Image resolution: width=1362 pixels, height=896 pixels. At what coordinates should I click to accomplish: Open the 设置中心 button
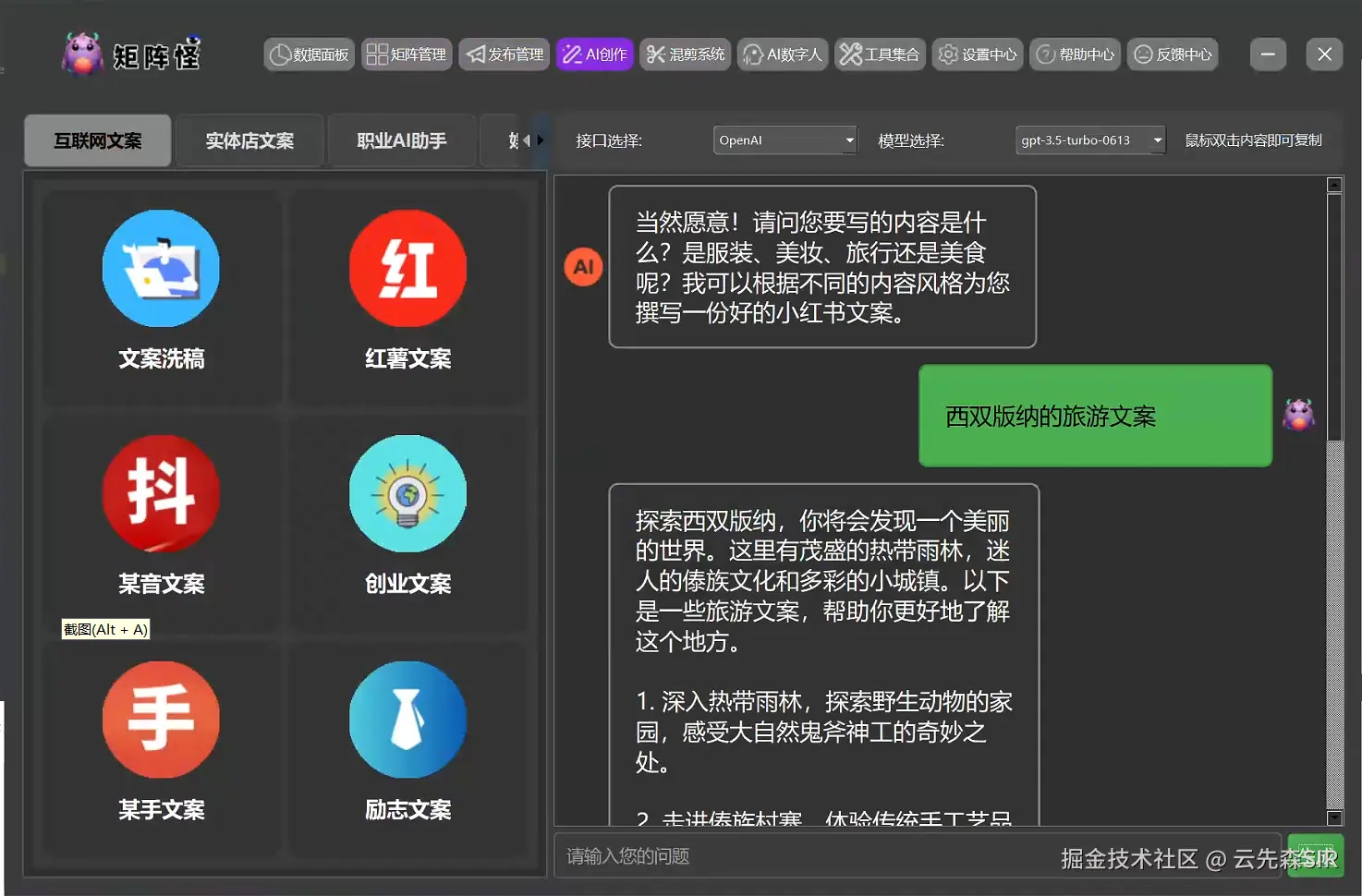[977, 54]
